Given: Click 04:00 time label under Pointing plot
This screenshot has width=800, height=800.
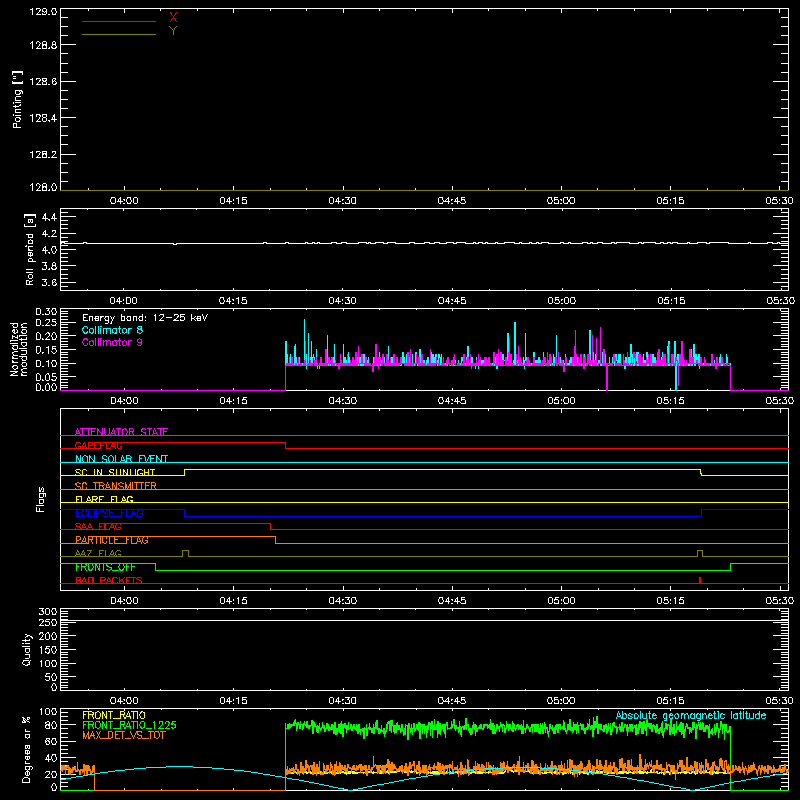Looking at the screenshot, I should pyautogui.click(x=124, y=201).
